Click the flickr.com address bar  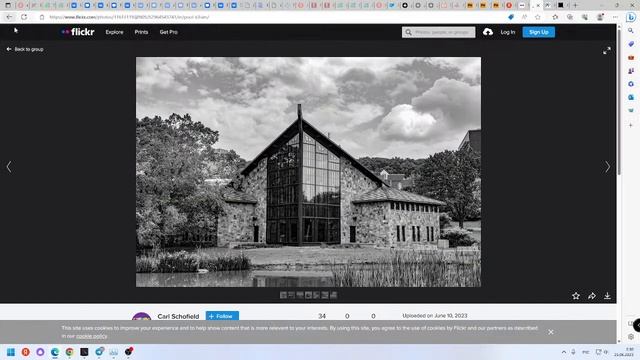click(x=269, y=17)
